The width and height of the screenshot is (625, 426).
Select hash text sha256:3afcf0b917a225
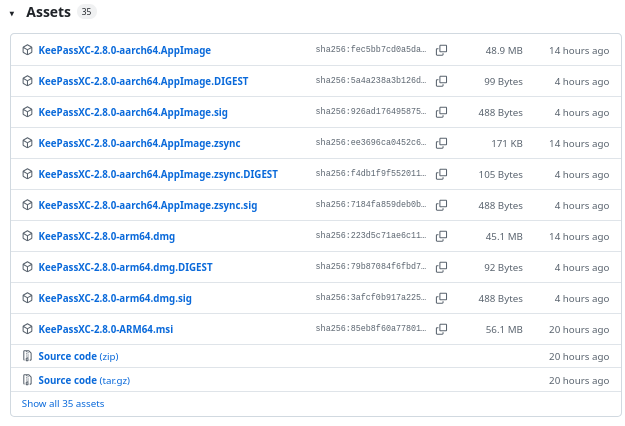tap(371, 297)
